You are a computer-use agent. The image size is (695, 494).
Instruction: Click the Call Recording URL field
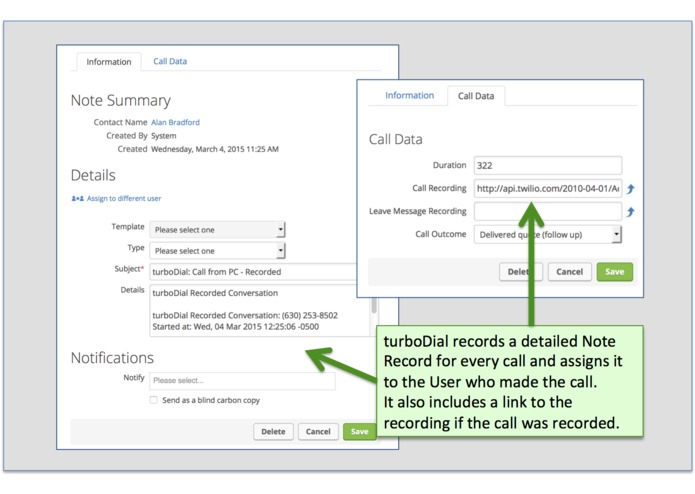(x=548, y=188)
